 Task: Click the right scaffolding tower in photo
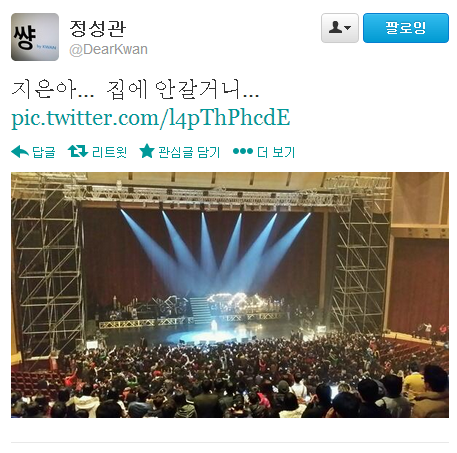point(362,260)
